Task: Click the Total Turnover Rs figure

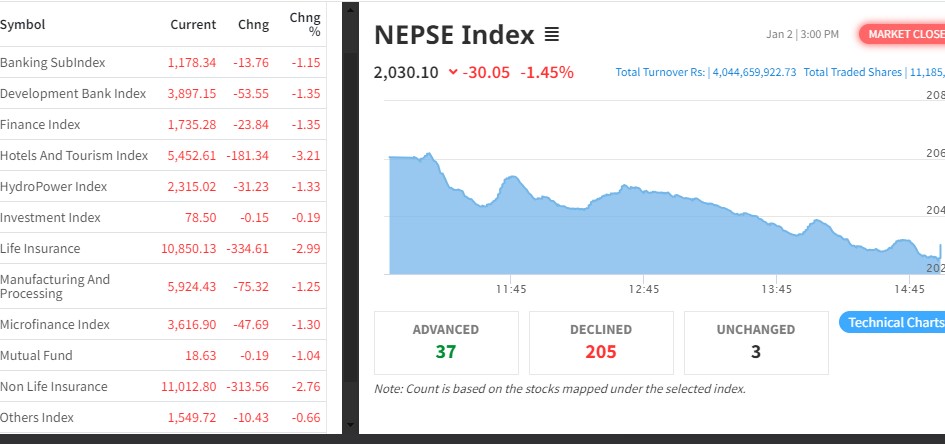Action: (x=706, y=72)
